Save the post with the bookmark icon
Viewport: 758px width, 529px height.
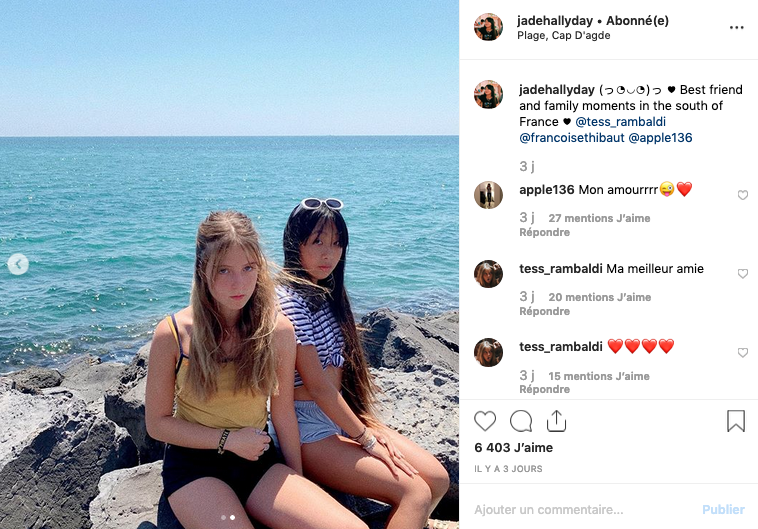(x=736, y=421)
